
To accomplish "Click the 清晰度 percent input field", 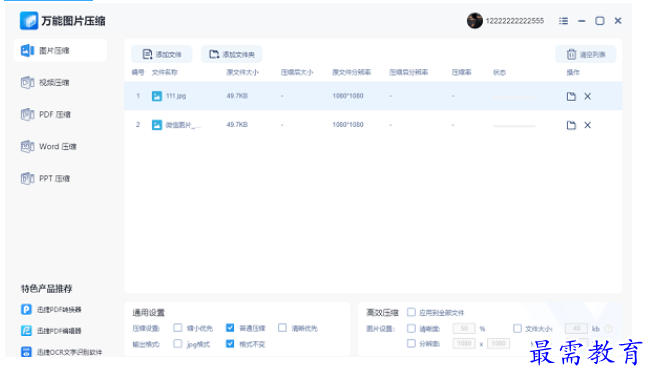I will coord(464,328).
